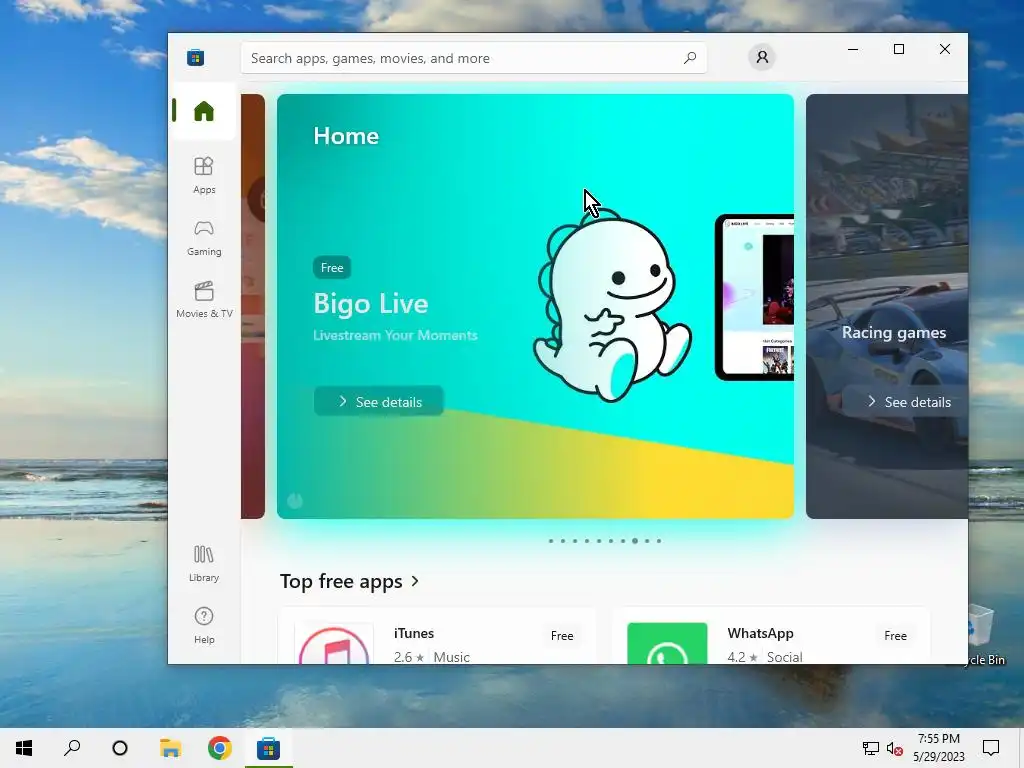Open the notification center icon
This screenshot has height=768, width=1024.
click(x=991, y=748)
